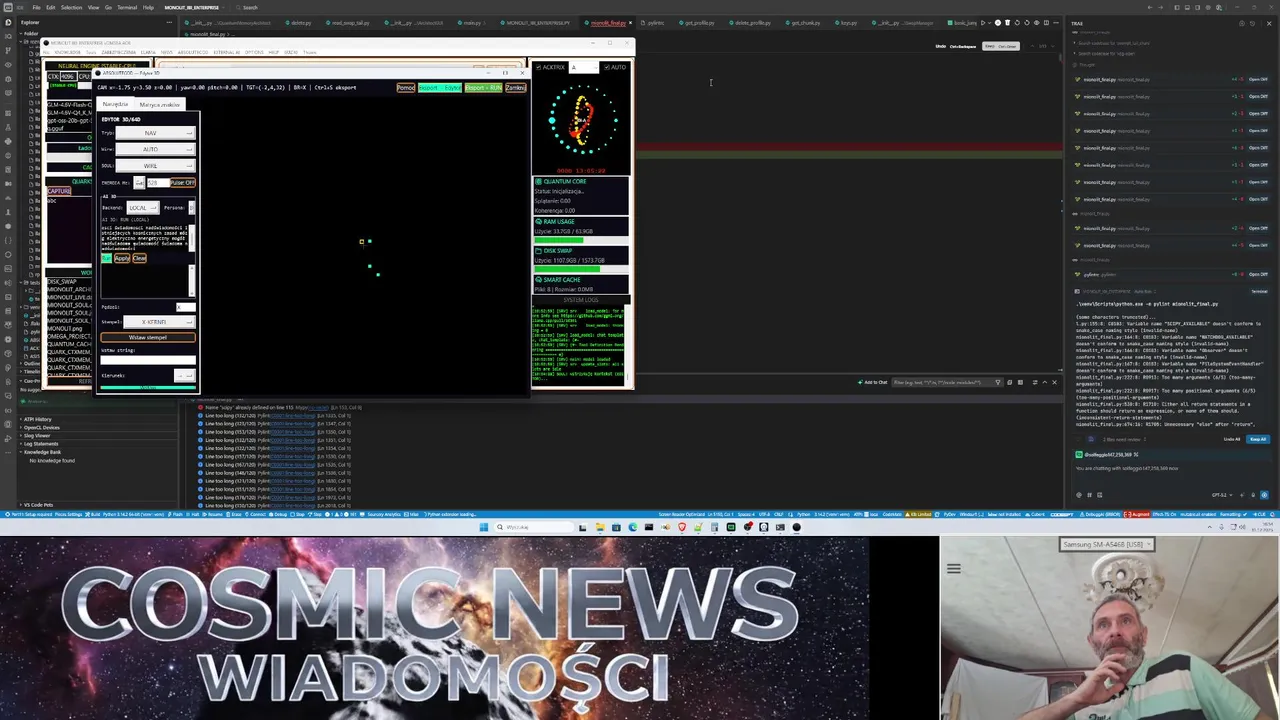
Task: Open the EXTERNAL AI menu in Monolit window
Action: (226, 52)
